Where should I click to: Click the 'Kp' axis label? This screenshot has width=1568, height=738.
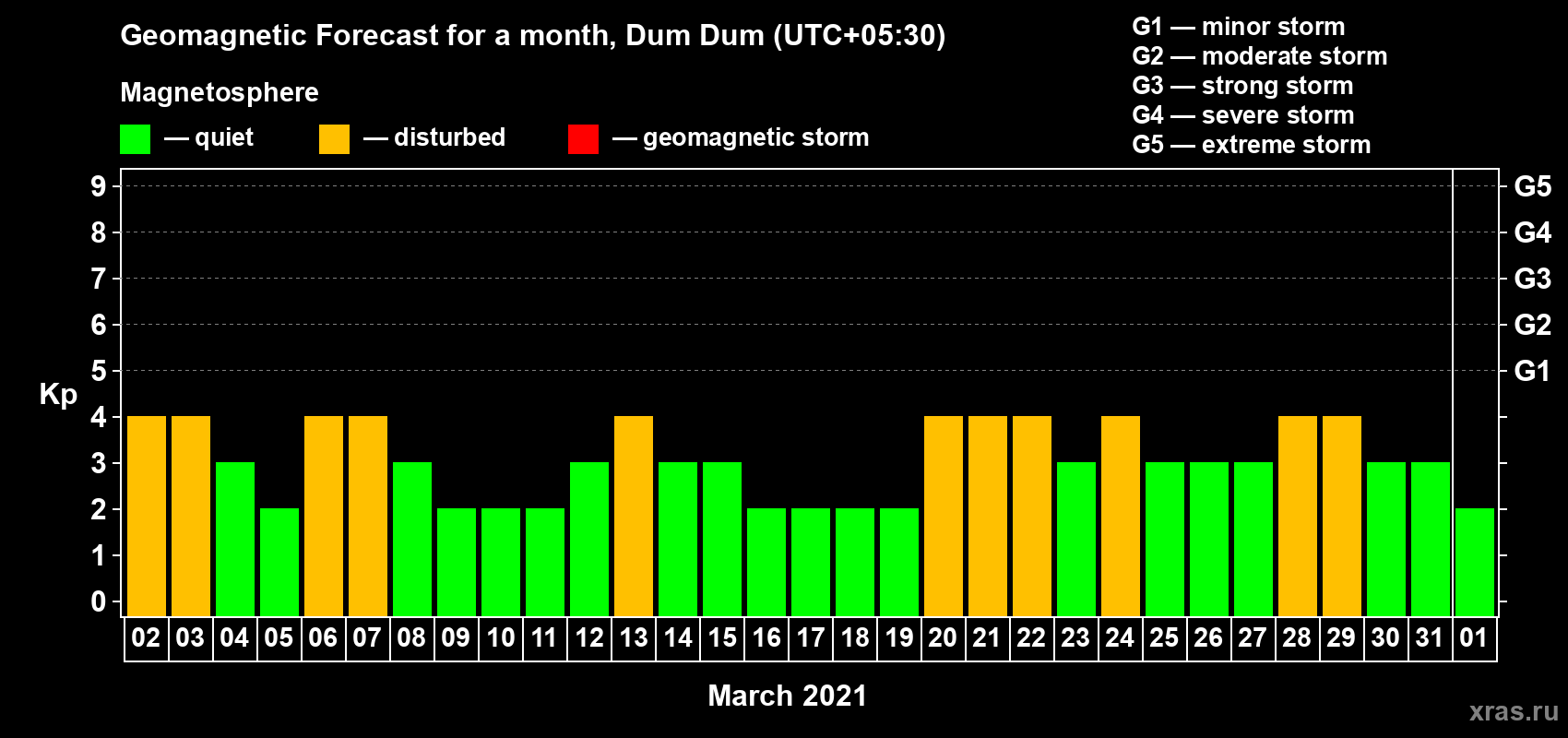tap(58, 395)
